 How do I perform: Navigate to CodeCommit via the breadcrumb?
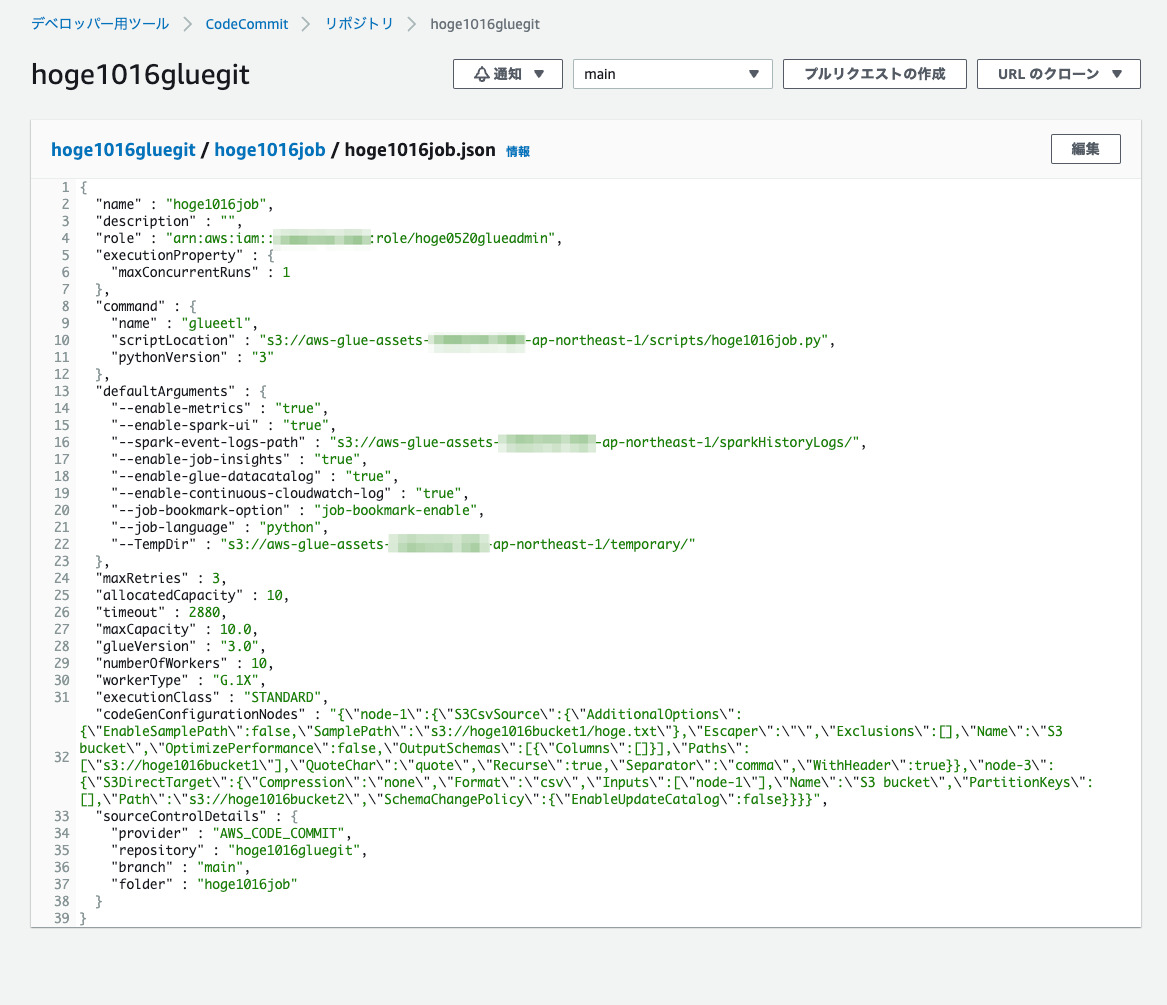click(x=246, y=23)
